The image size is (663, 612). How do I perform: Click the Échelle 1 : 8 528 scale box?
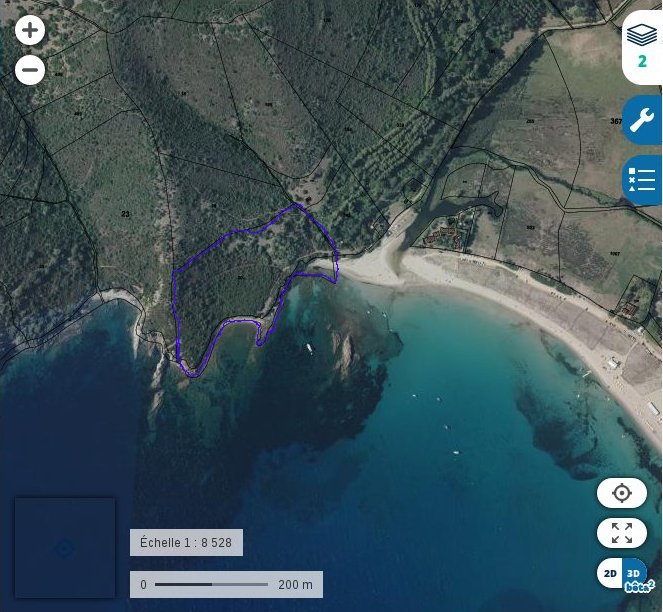[186, 542]
